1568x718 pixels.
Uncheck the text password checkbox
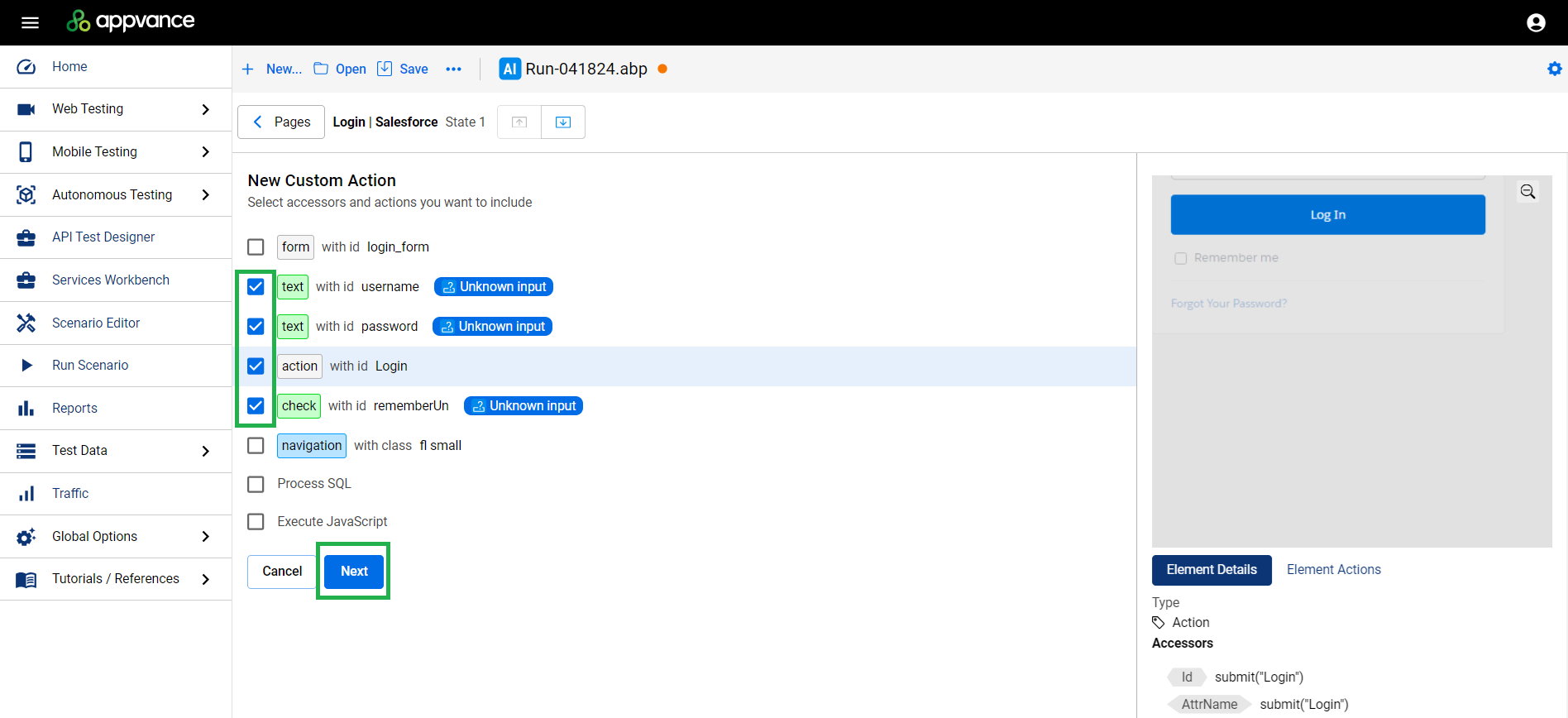(256, 327)
